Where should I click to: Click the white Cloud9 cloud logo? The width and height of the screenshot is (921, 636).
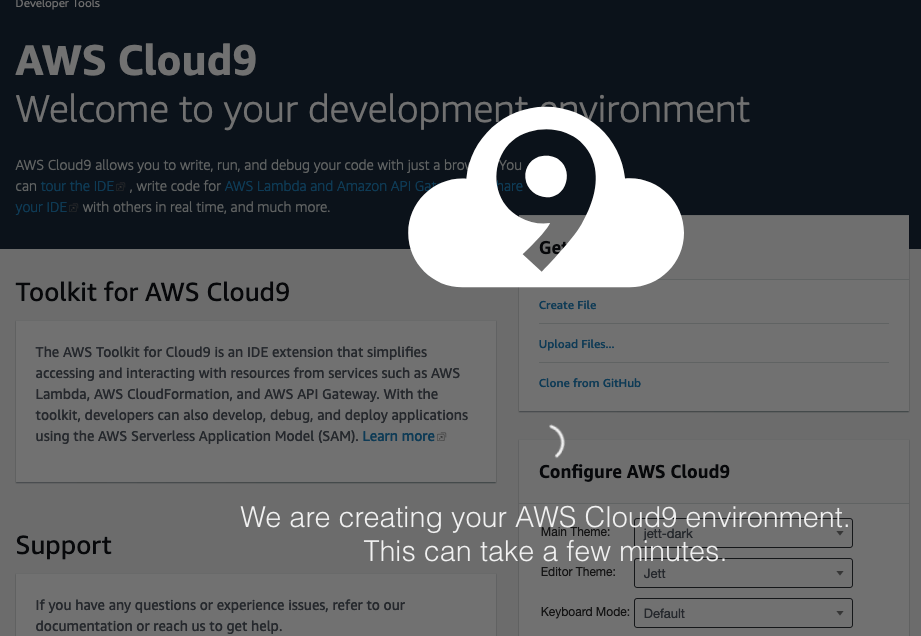[546, 198]
